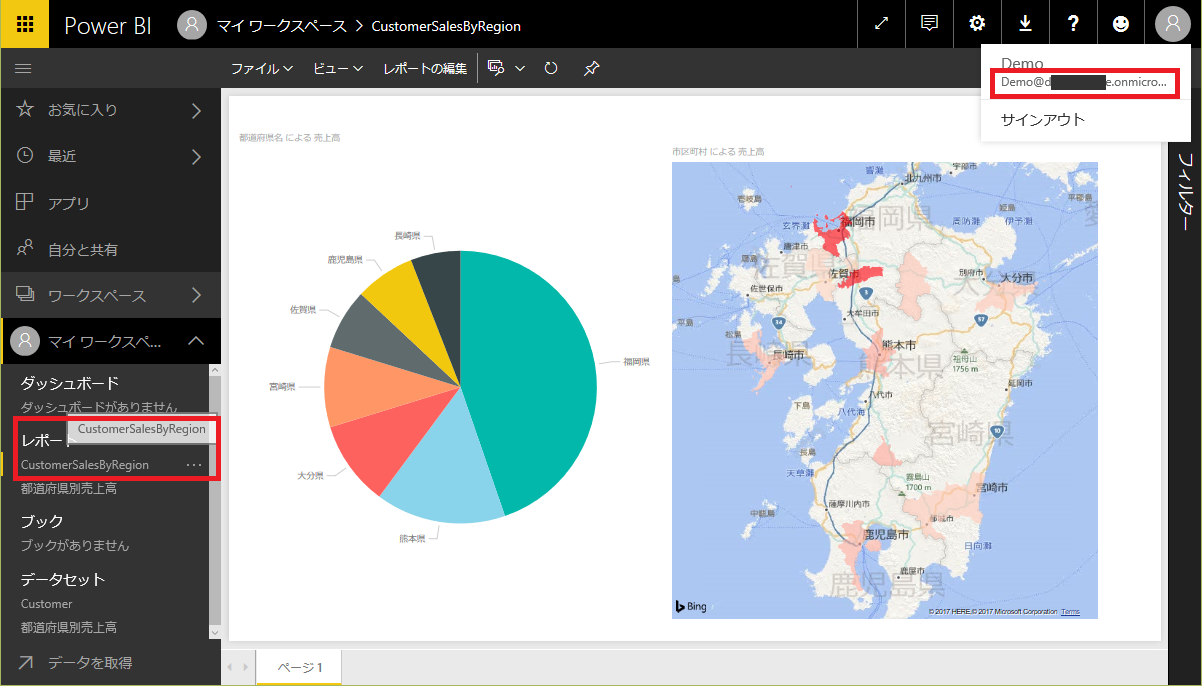Viewport: 1202px width, 686px height.
Task: Click レポートの編集 button
Action: coord(425,69)
